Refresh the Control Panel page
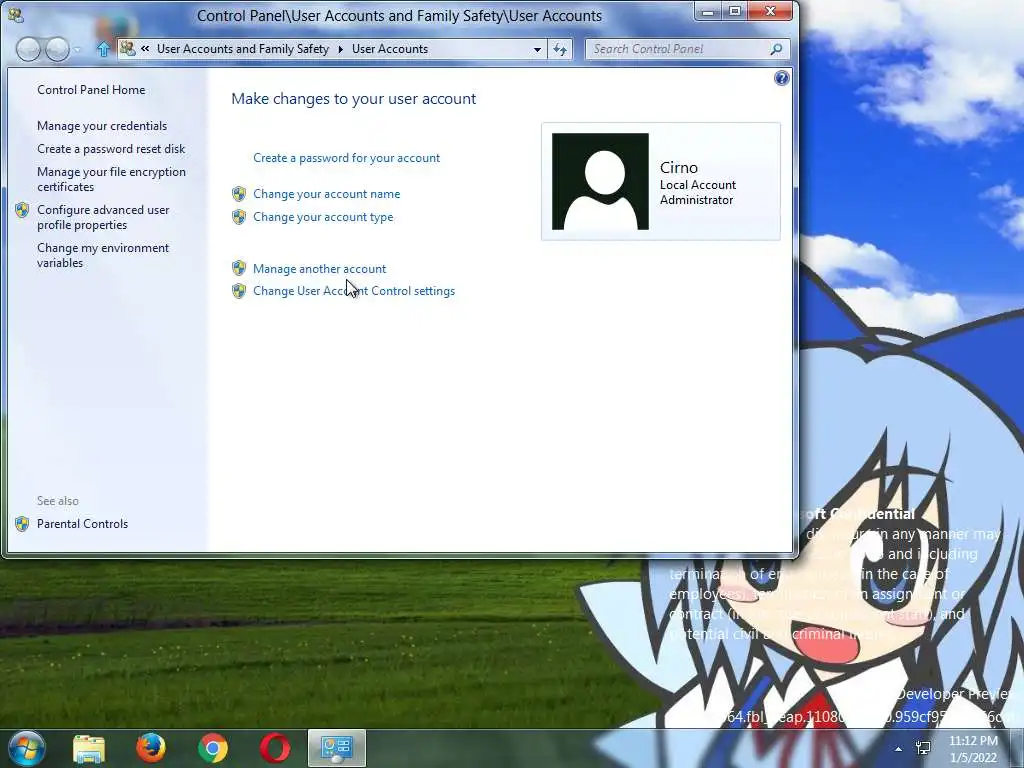This screenshot has width=1024, height=768. pyautogui.click(x=560, y=49)
